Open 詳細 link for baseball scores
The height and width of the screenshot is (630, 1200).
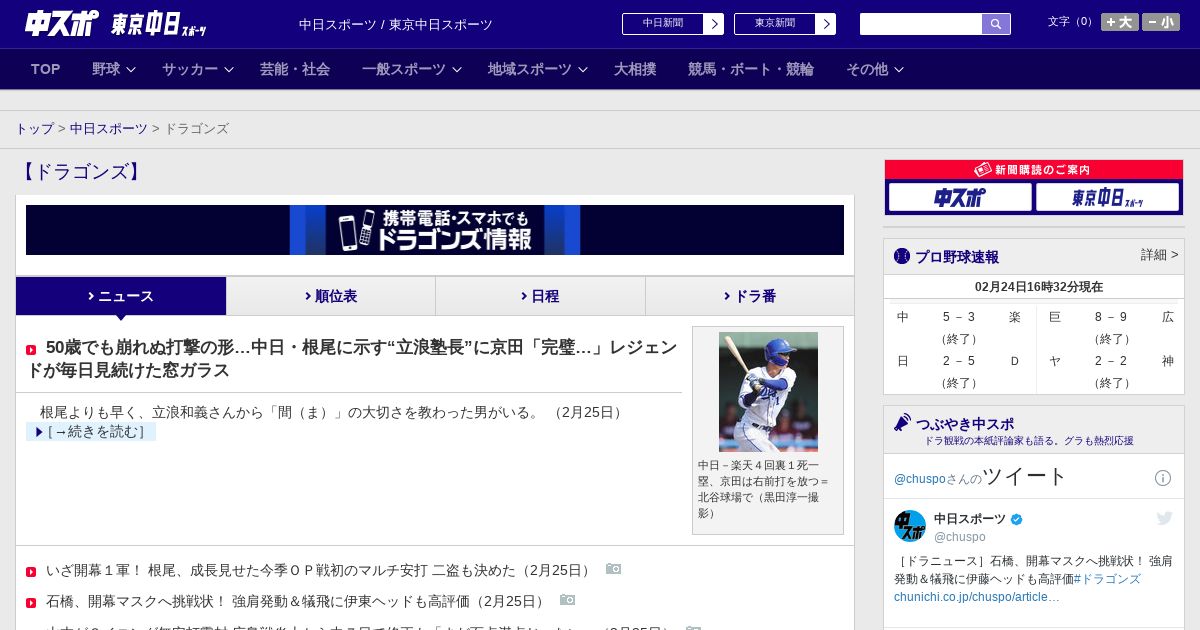click(1160, 255)
